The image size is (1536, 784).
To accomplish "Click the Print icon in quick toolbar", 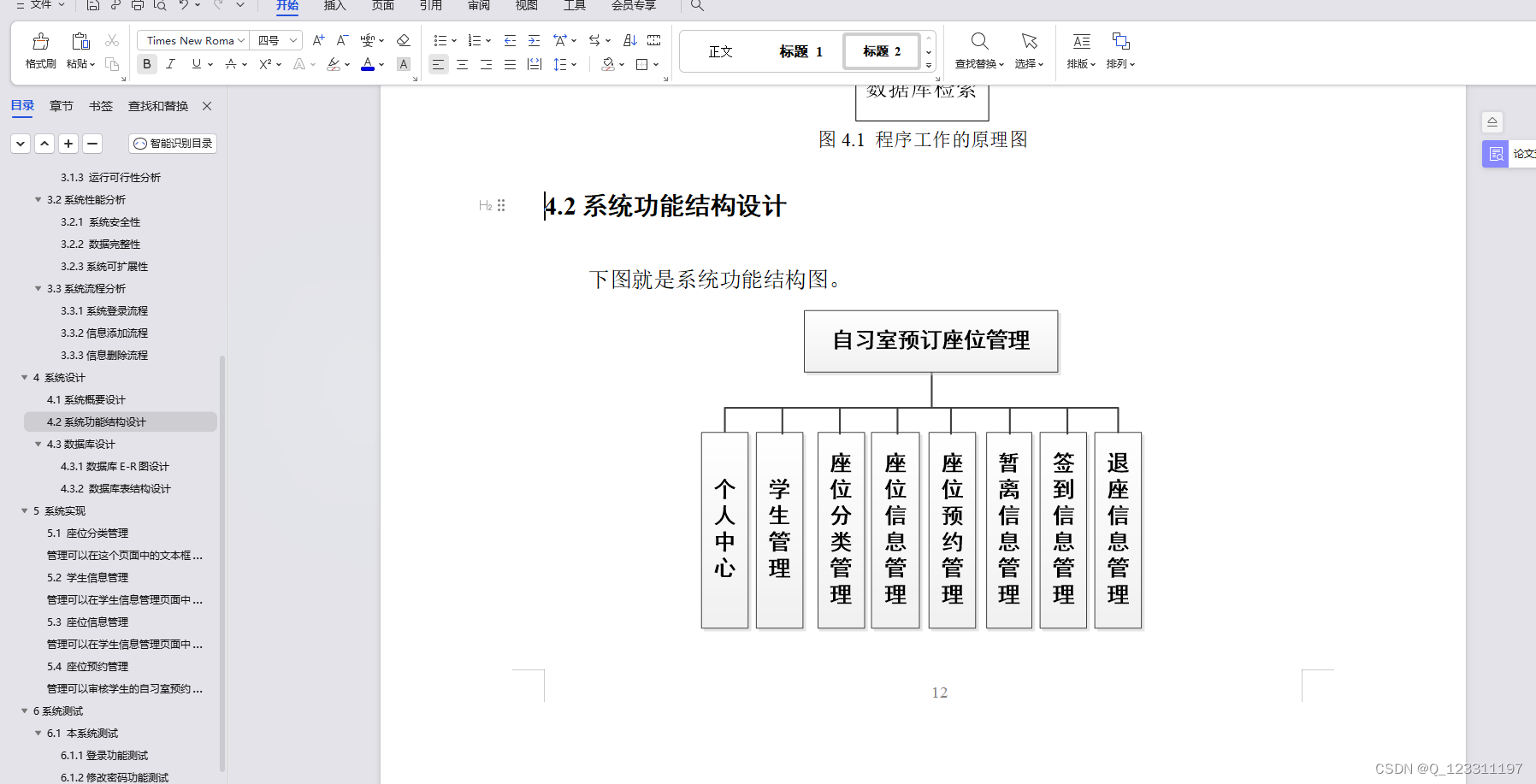I will 138,5.
